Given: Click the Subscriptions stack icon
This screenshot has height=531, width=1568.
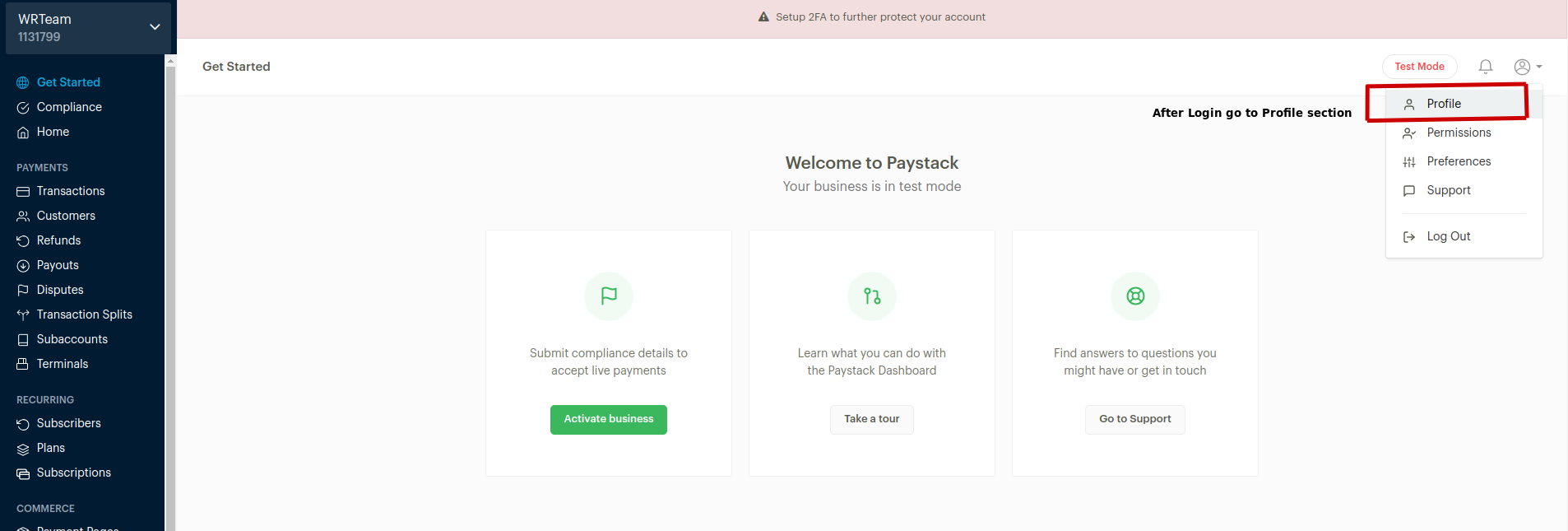Looking at the screenshot, I should [x=23, y=473].
